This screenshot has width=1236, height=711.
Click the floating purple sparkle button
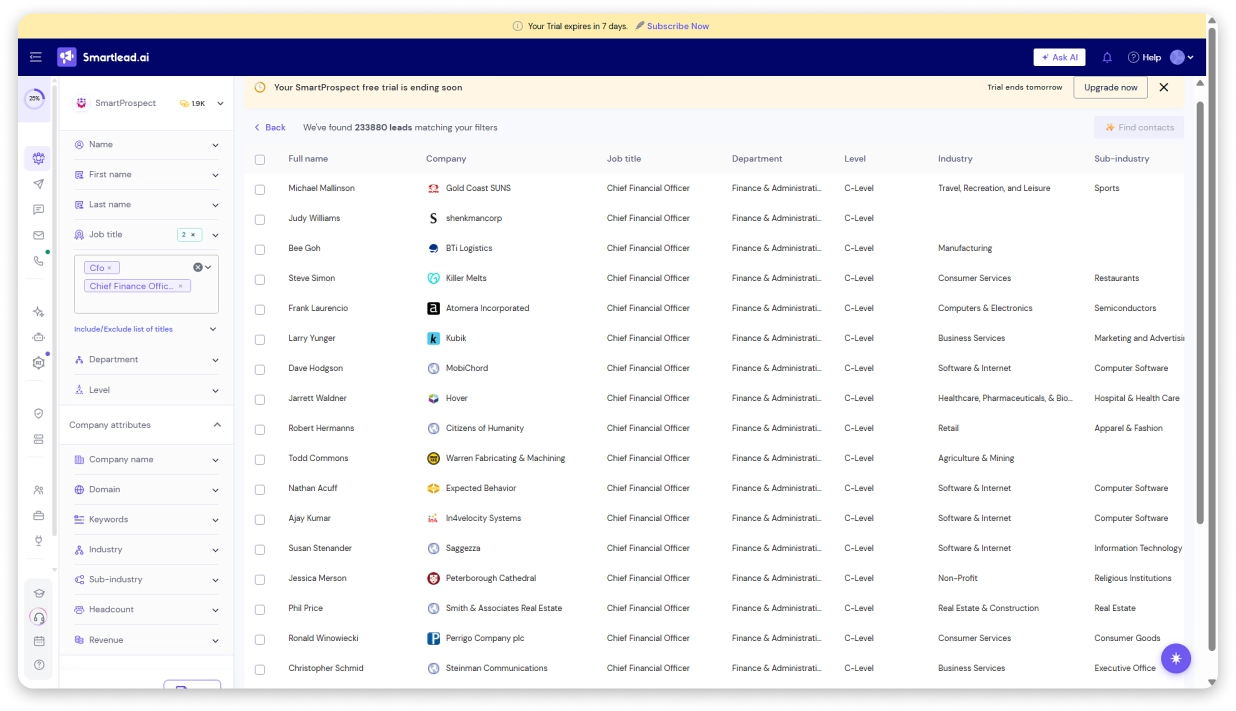coord(1176,658)
